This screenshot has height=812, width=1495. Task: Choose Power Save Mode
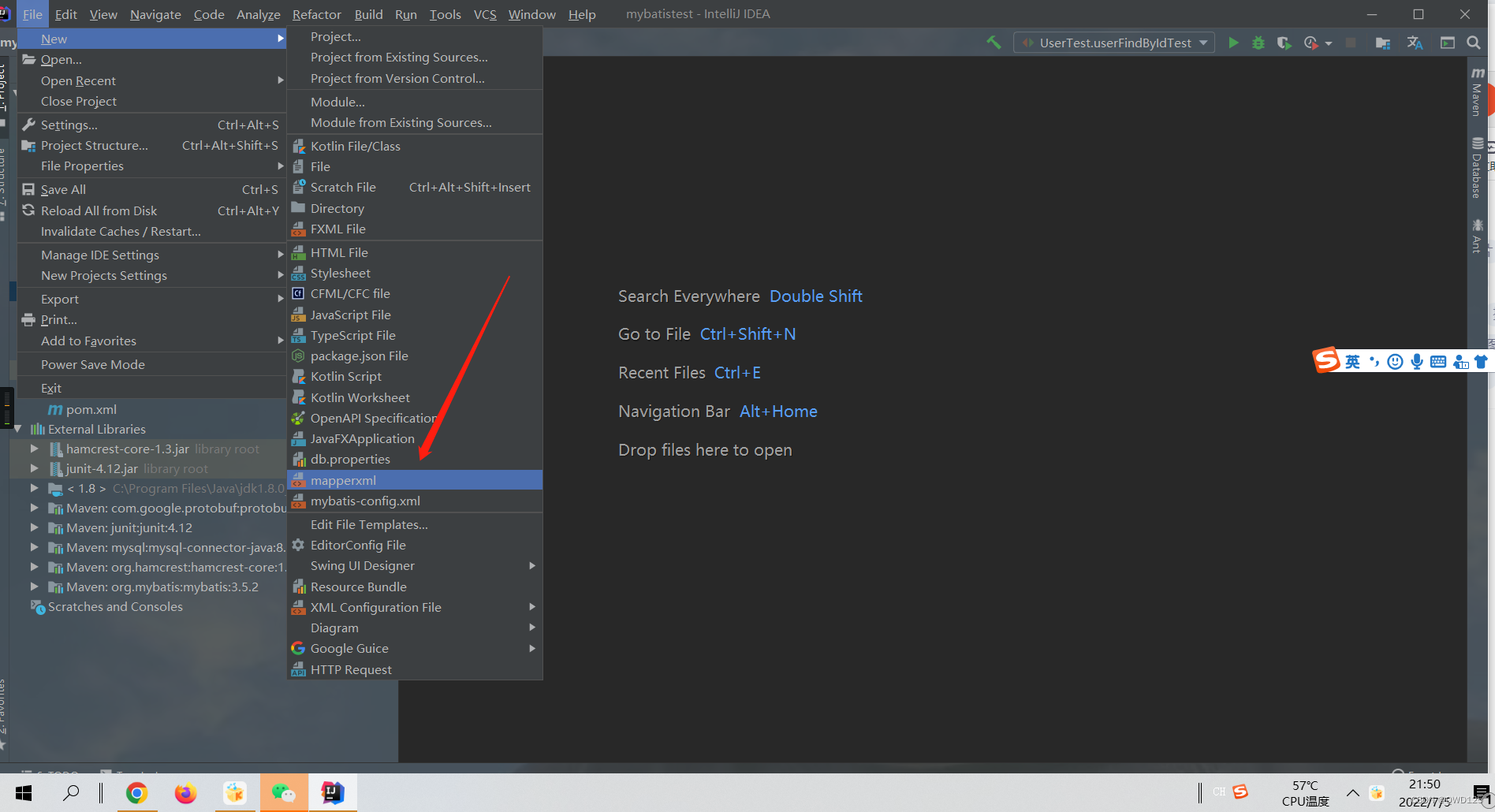pos(151,364)
